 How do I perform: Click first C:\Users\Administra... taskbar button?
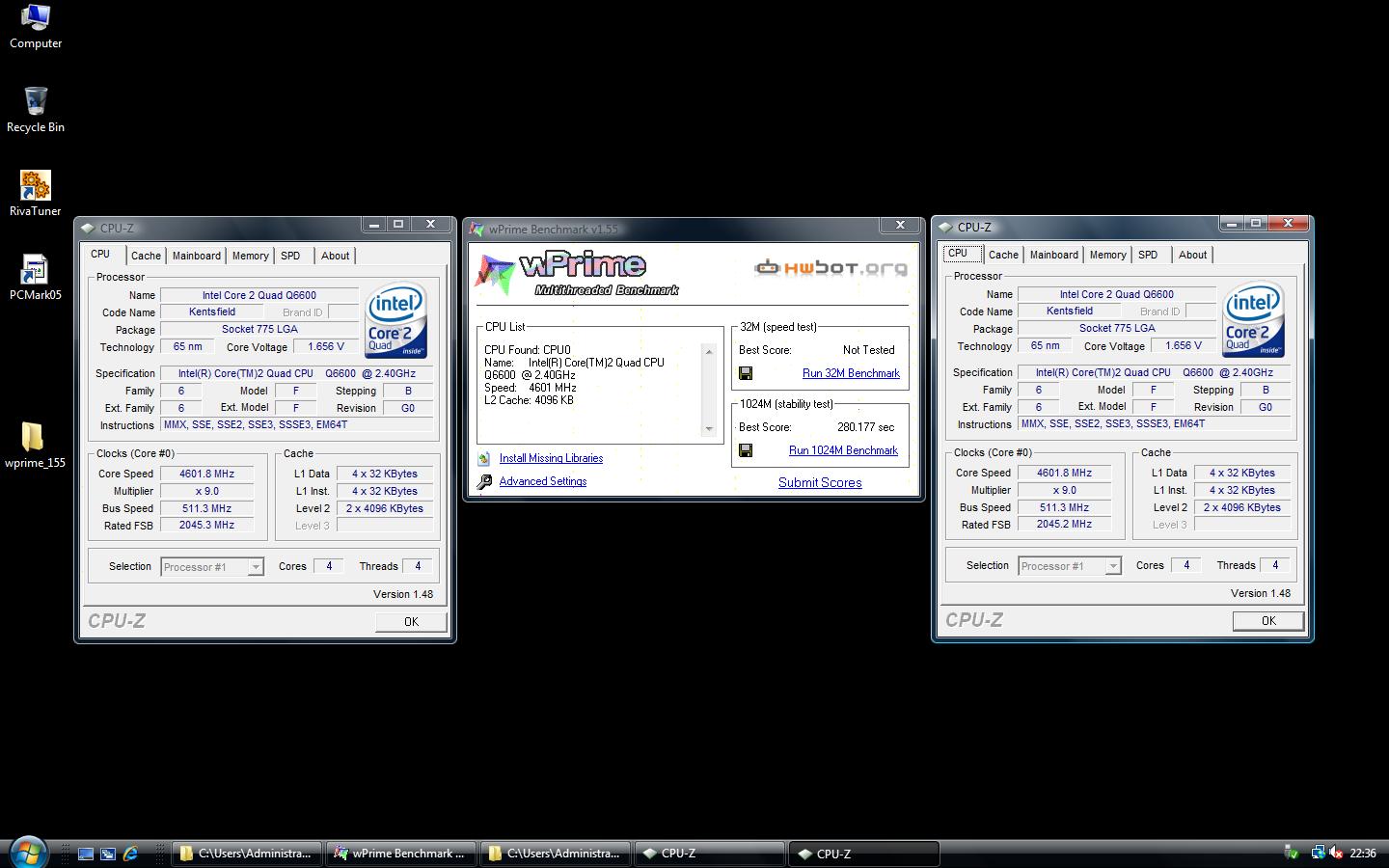pos(247,854)
